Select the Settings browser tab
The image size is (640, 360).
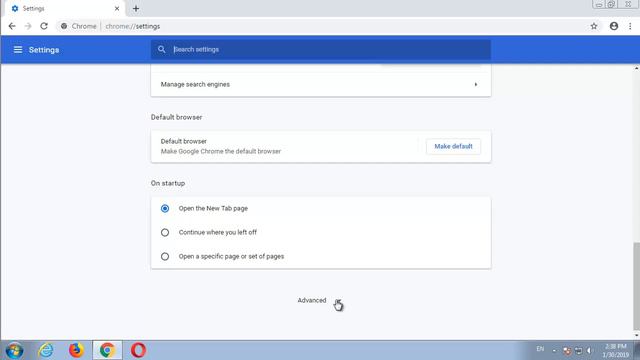click(64, 9)
